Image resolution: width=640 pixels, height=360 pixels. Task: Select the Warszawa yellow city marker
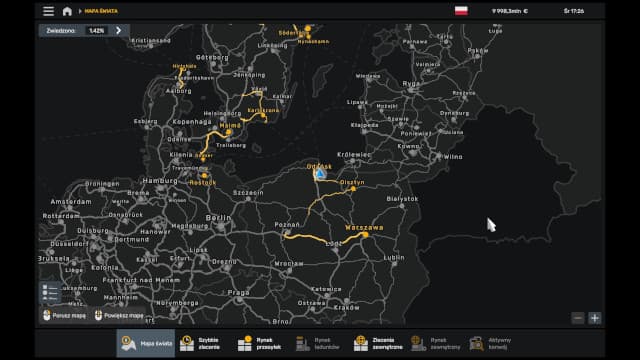click(365, 234)
